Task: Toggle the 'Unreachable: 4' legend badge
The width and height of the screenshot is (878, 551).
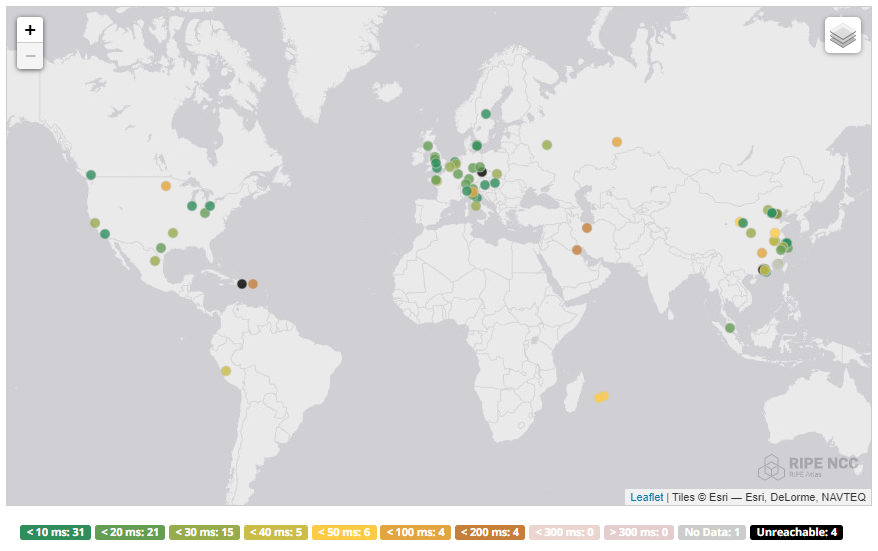Action: (x=796, y=532)
